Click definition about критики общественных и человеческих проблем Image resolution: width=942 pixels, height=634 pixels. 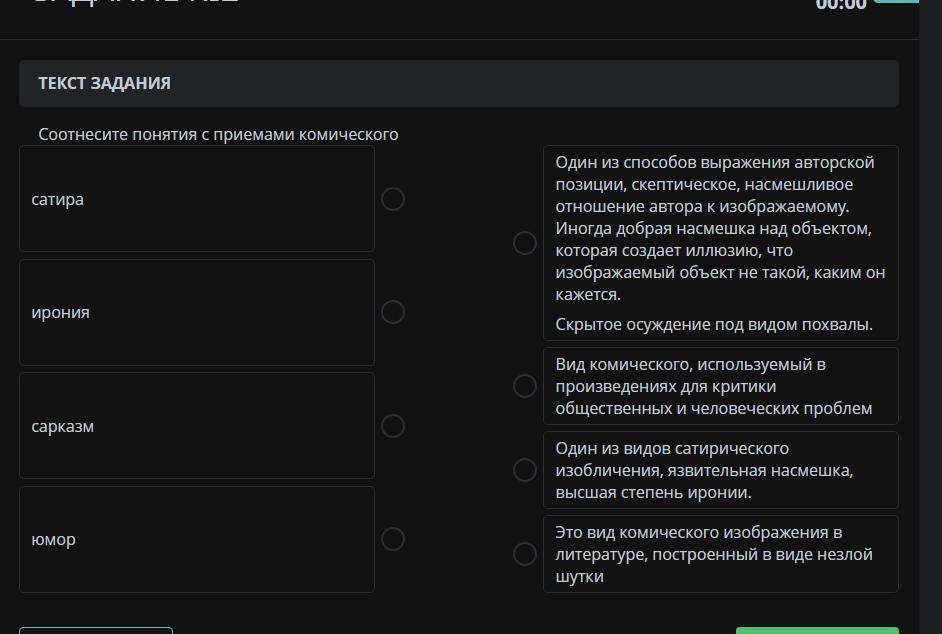(720, 386)
